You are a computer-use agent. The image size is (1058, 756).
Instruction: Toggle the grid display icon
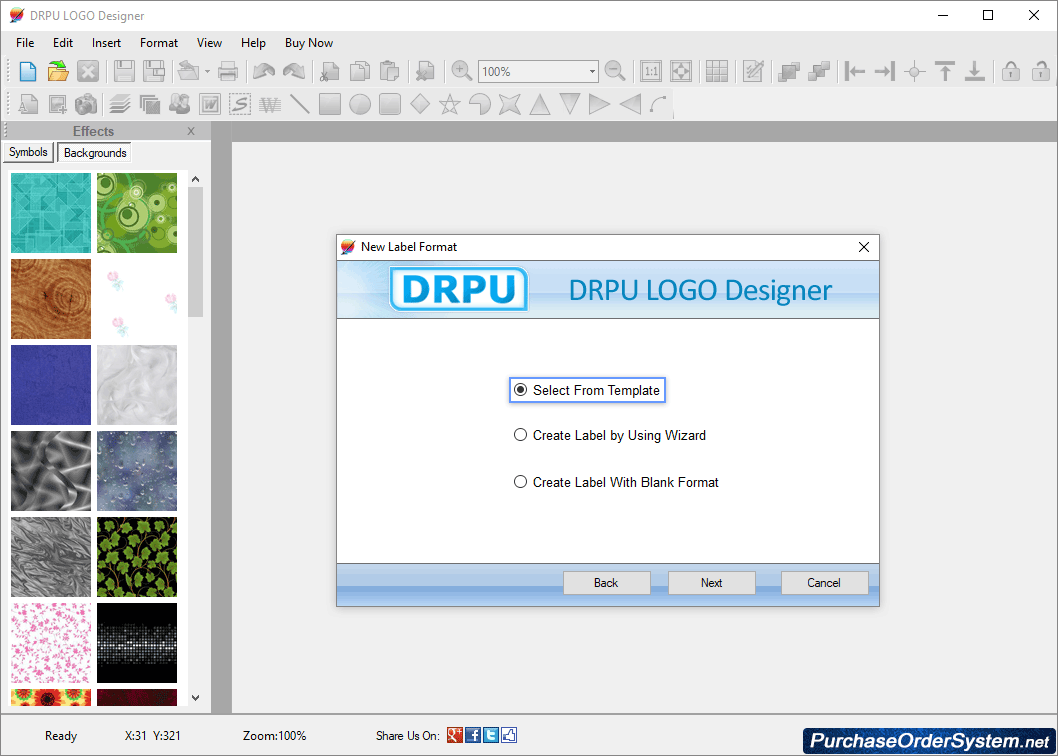pos(717,71)
